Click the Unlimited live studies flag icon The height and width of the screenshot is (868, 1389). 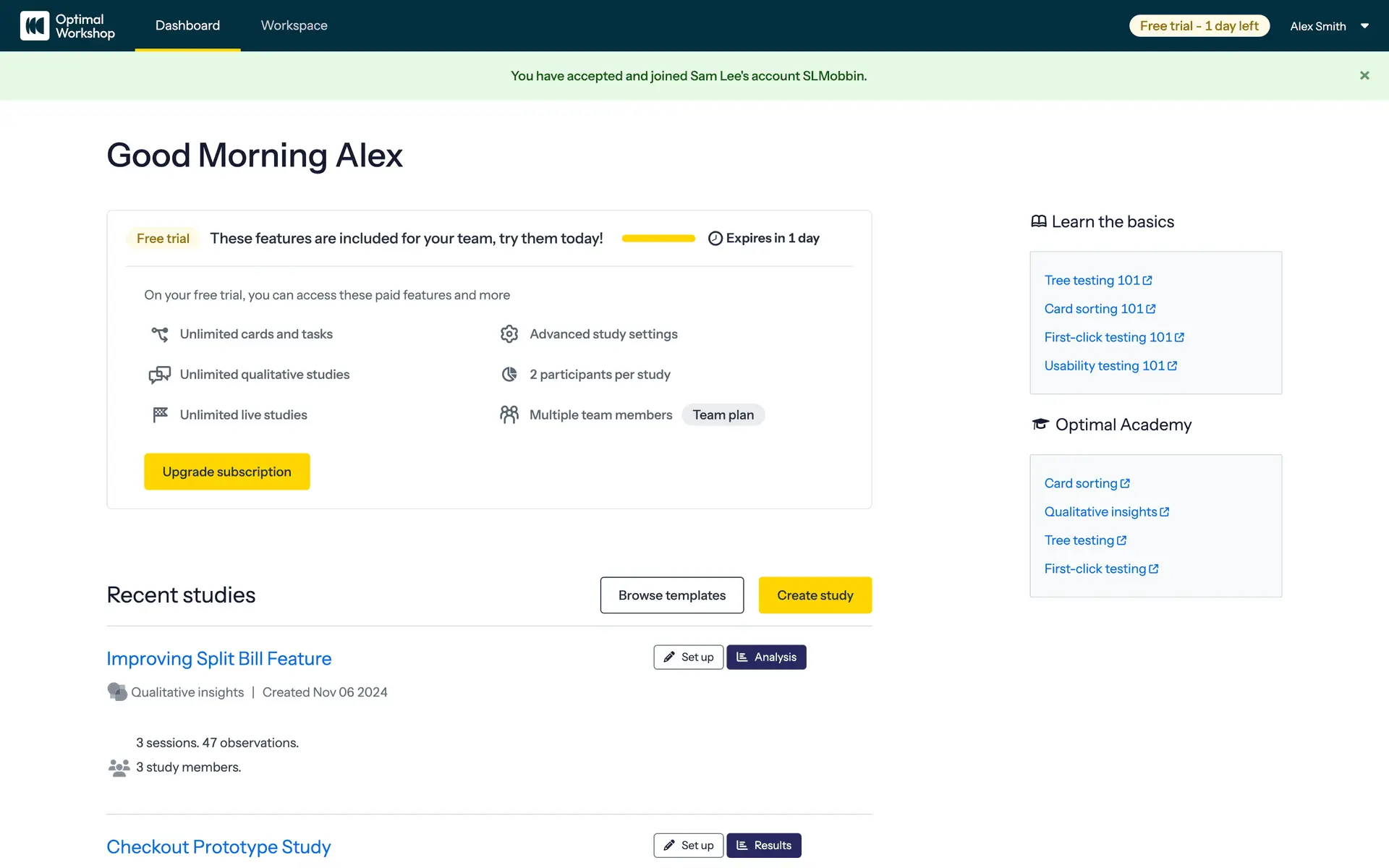coord(160,414)
